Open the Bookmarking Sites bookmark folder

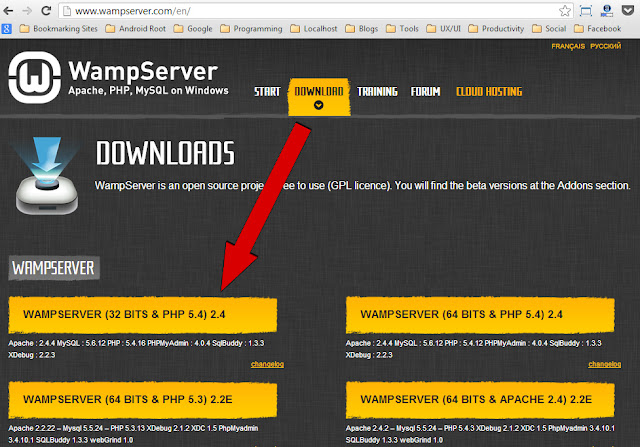click(x=59, y=29)
